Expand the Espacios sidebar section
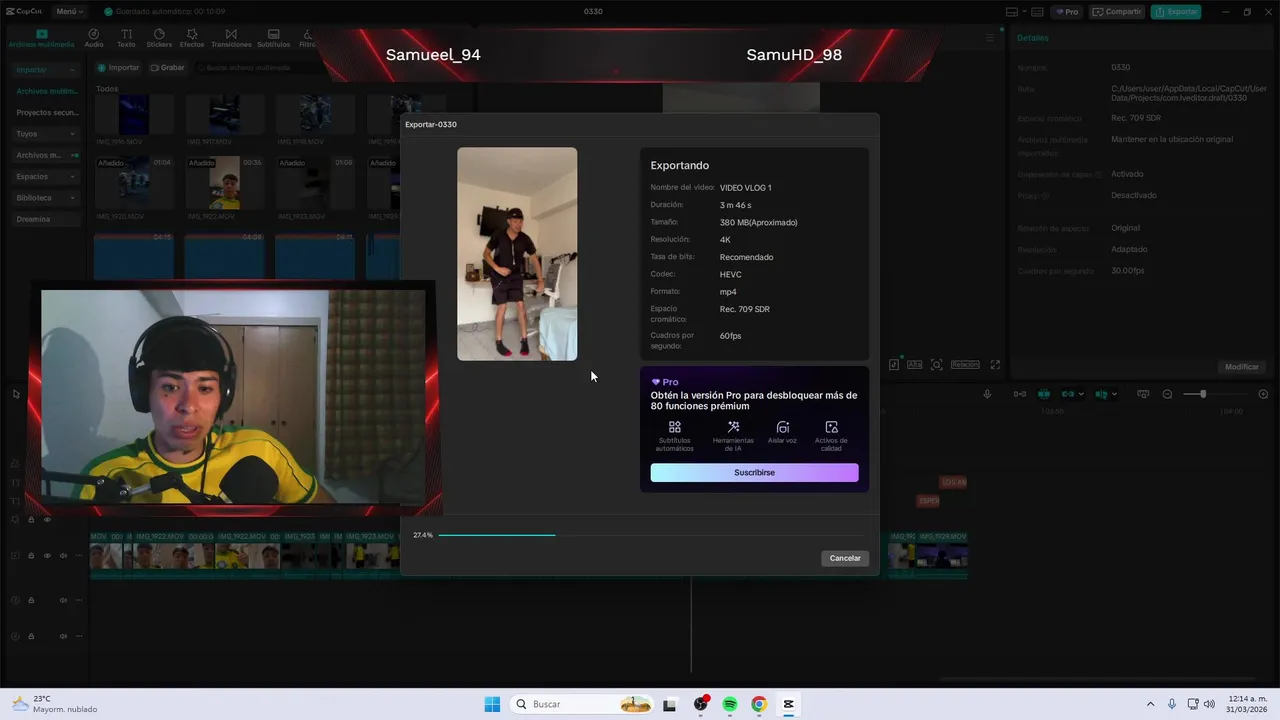This screenshot has height=720, width=1280. (x=46, y=176)
